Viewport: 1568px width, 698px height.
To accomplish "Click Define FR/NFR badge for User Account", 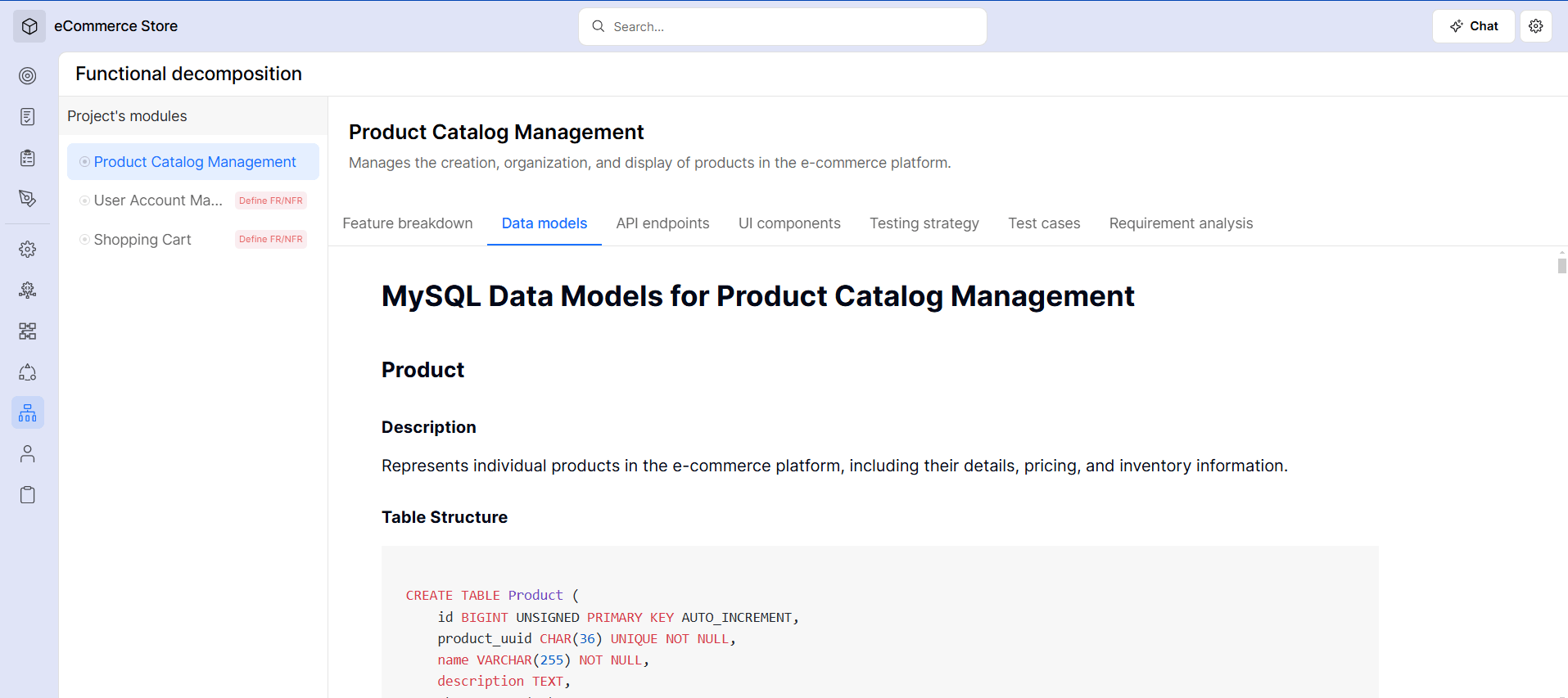I will (x=271, y=200).
